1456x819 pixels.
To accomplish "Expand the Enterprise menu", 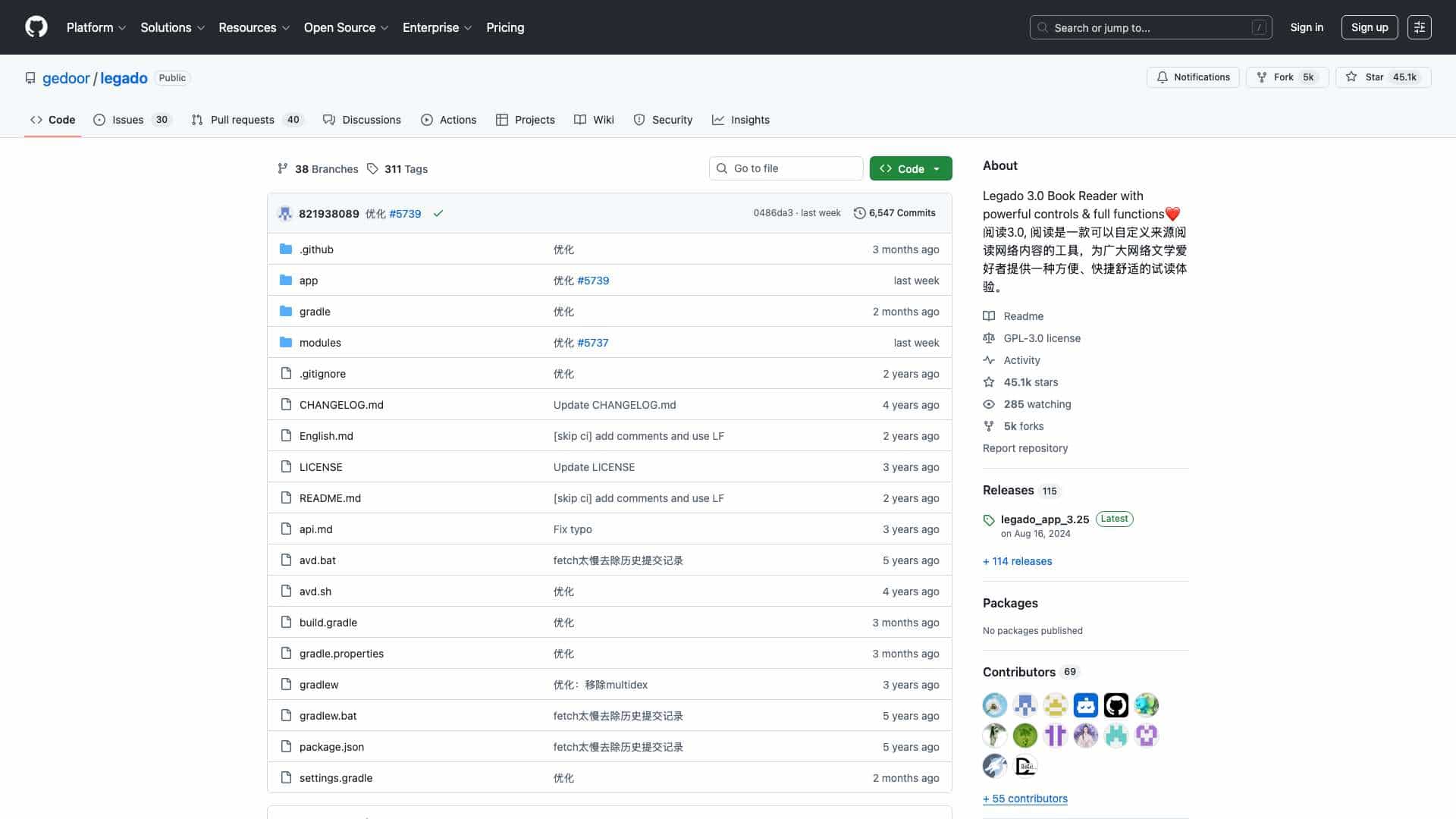I will (x=438, y=27).
